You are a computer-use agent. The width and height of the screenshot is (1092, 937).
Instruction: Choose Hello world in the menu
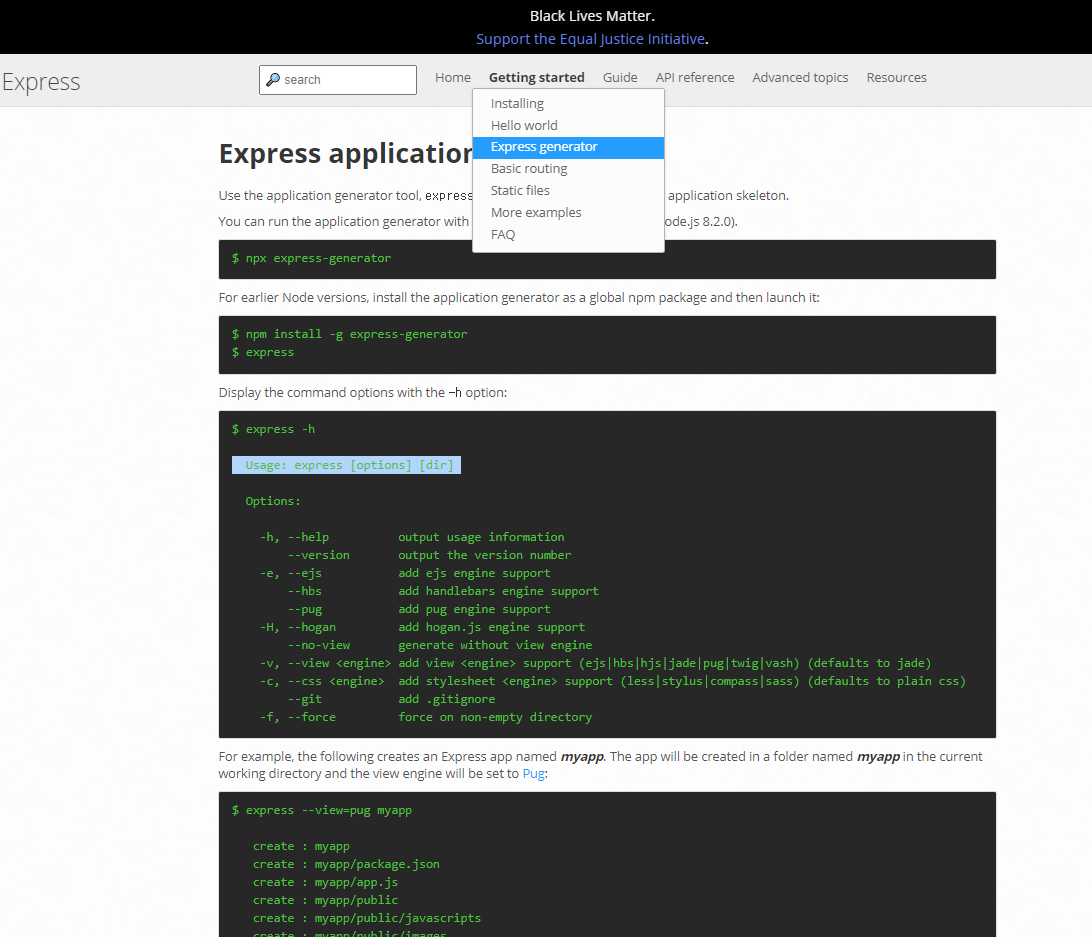[523, 125]
